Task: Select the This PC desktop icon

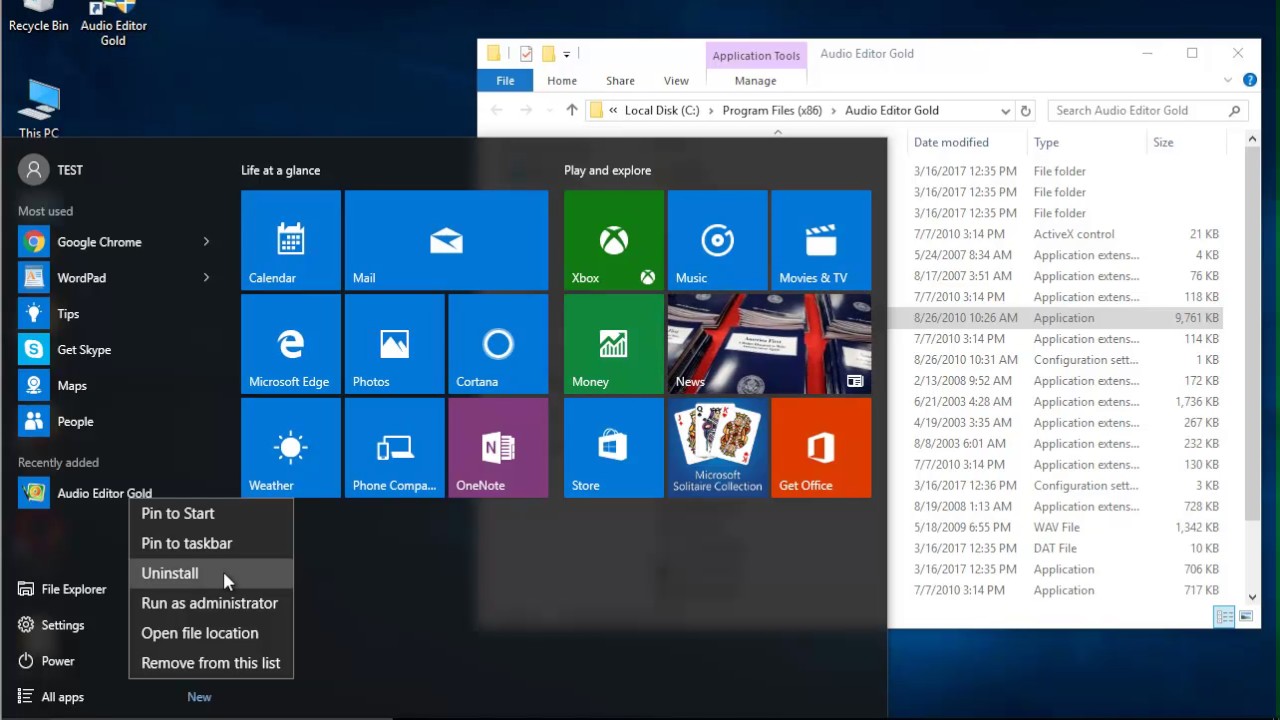Action: coord(38,109)
